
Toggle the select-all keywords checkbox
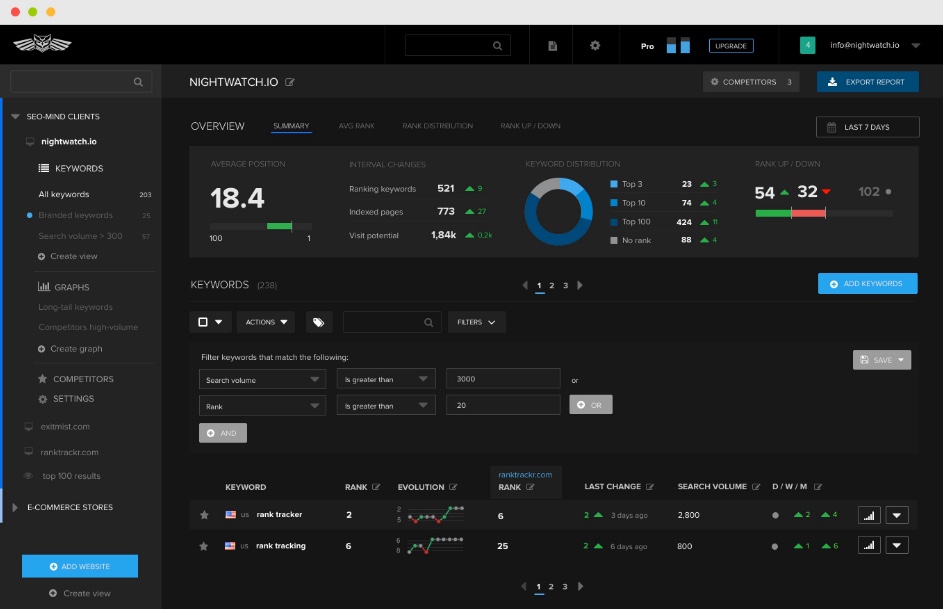tap(203, 322)
